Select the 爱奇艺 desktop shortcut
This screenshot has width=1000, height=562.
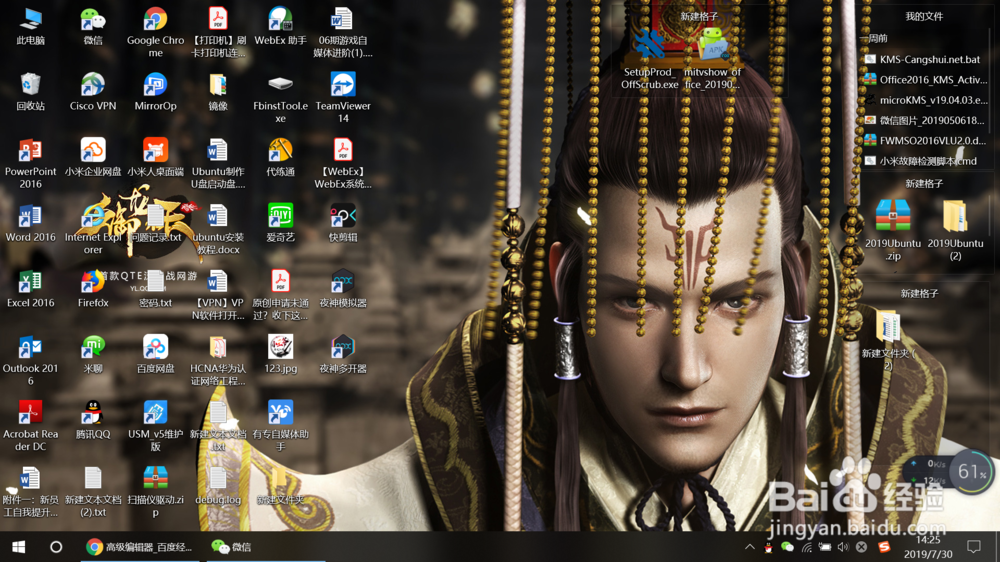point(280,224)
